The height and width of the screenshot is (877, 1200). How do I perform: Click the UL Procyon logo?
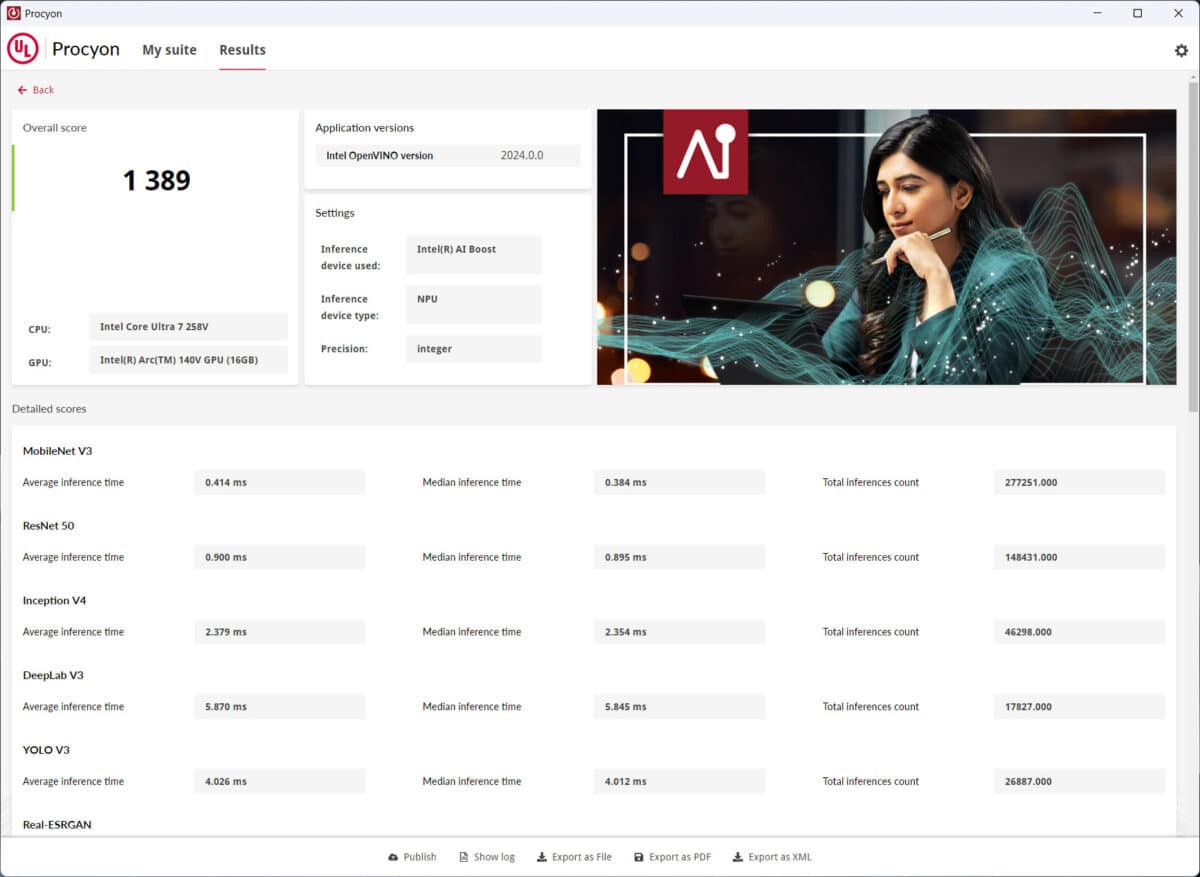pyautogui.click(x=23, y=49)
